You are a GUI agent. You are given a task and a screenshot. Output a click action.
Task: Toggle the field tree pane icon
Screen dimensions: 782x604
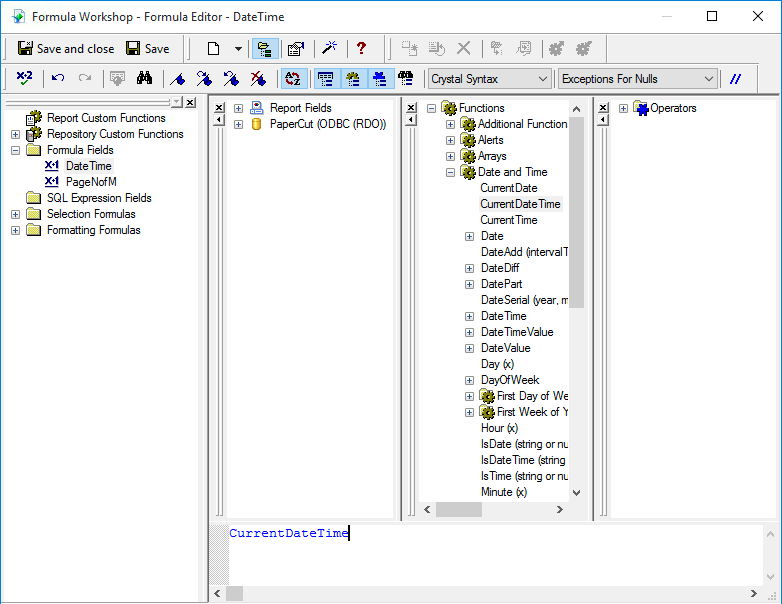pos(326,78)
